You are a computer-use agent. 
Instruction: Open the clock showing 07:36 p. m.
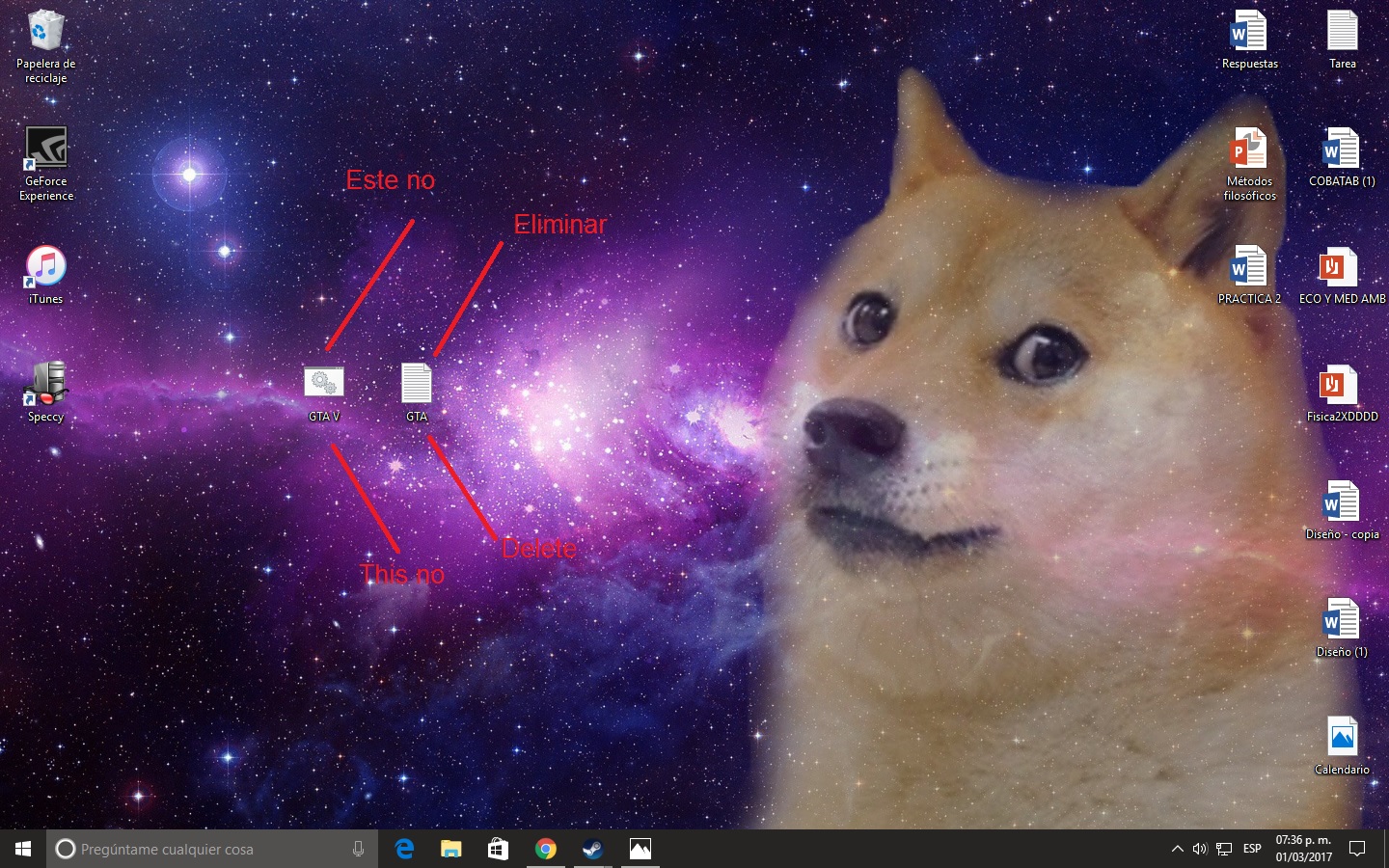tap(1303, 849)
